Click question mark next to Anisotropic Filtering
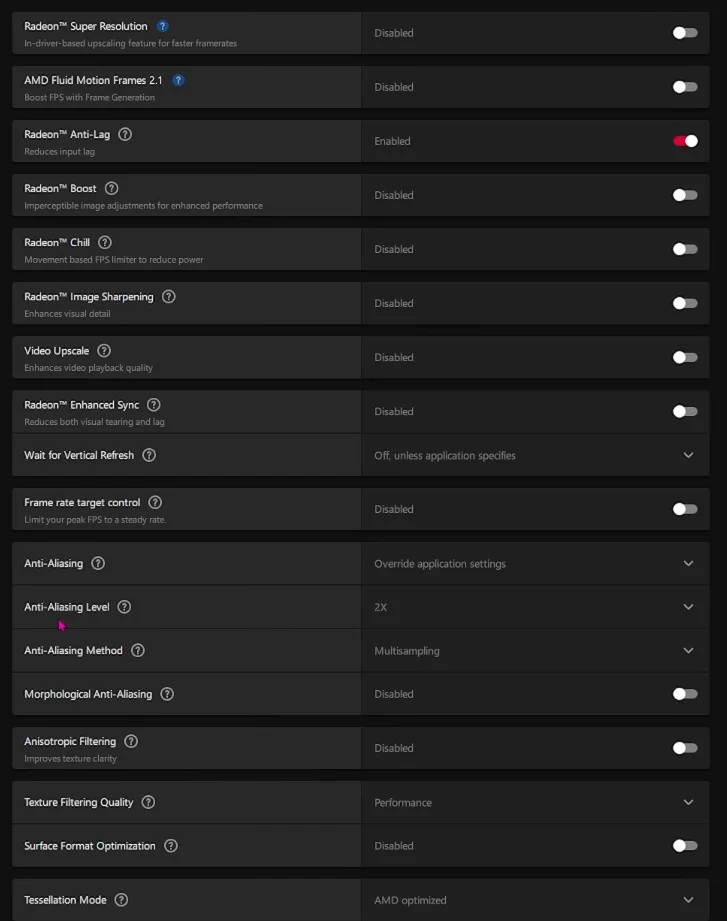The width and height of the screenshot is (727, 921). [x=131, y=741]
